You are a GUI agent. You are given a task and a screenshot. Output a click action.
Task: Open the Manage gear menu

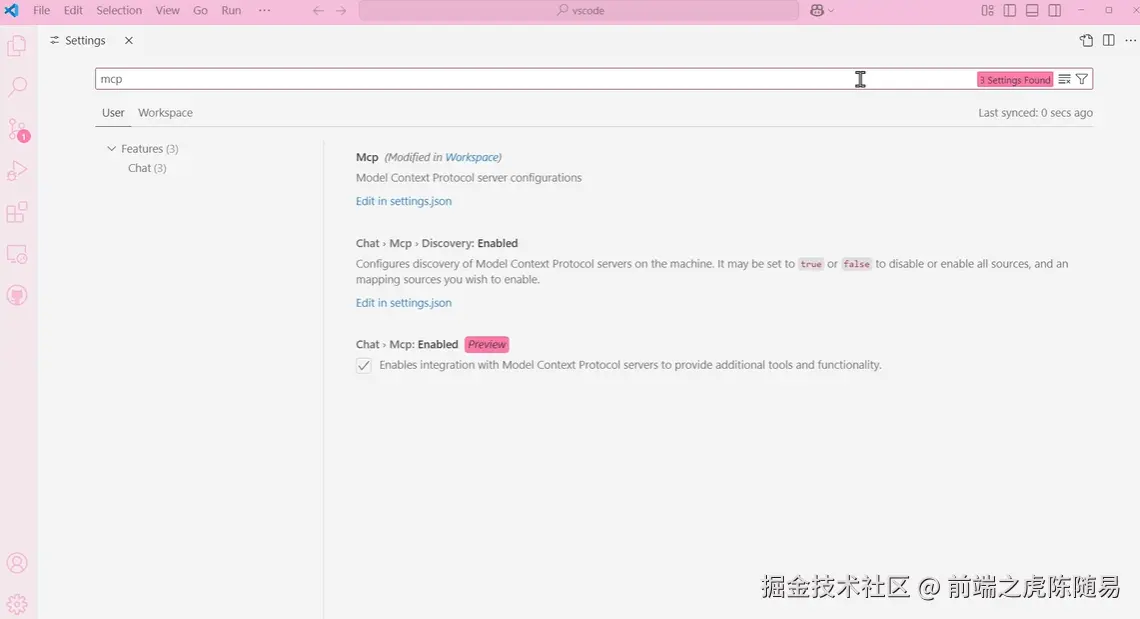(17, 604)
